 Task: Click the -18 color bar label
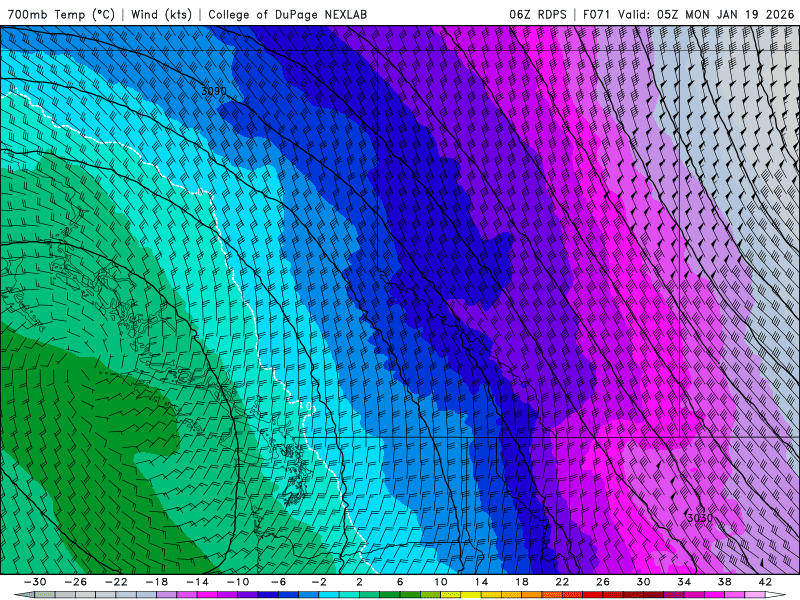tap(157, 582)
